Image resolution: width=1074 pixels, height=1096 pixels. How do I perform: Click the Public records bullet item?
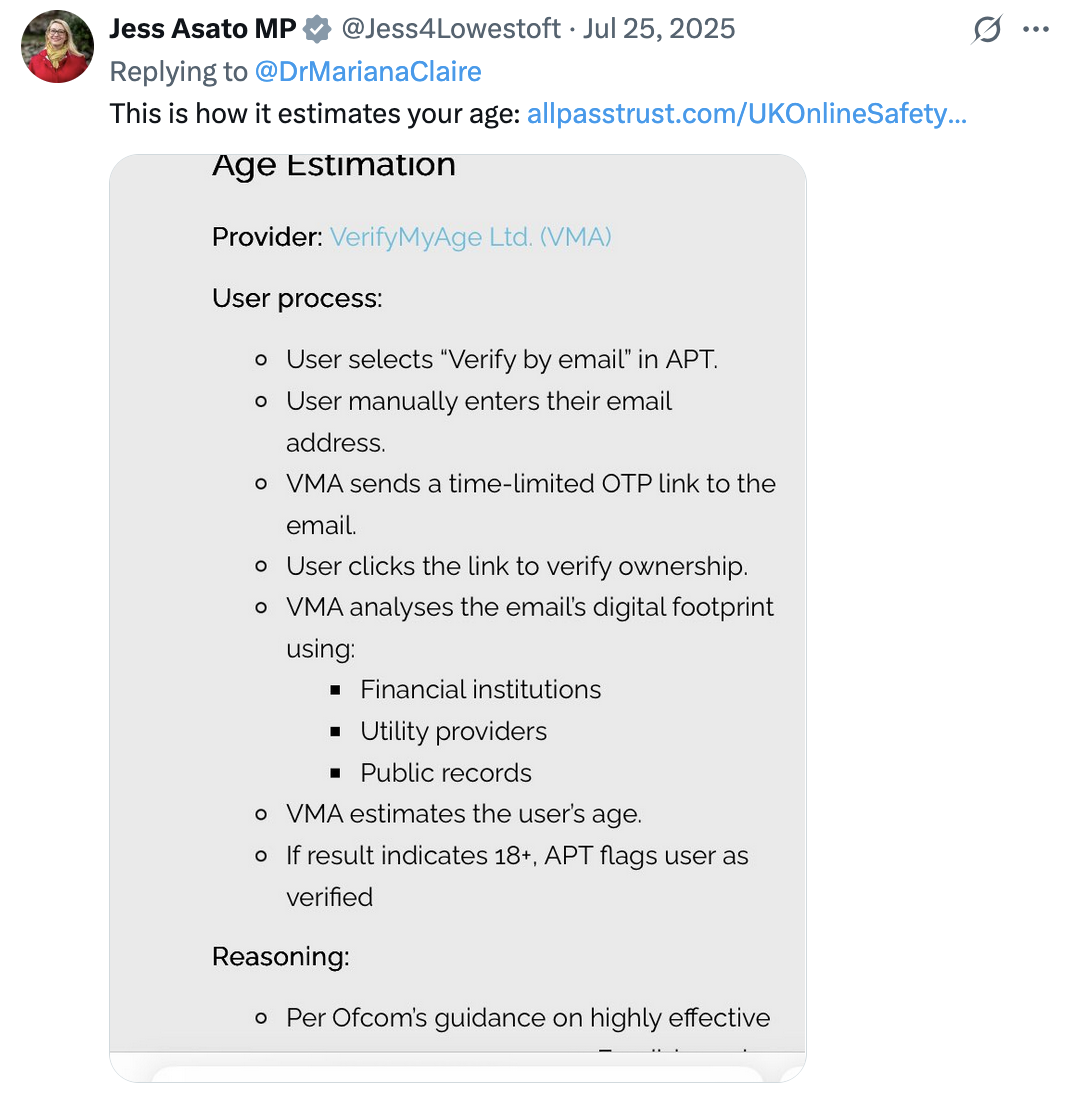(x=446, y=773)
